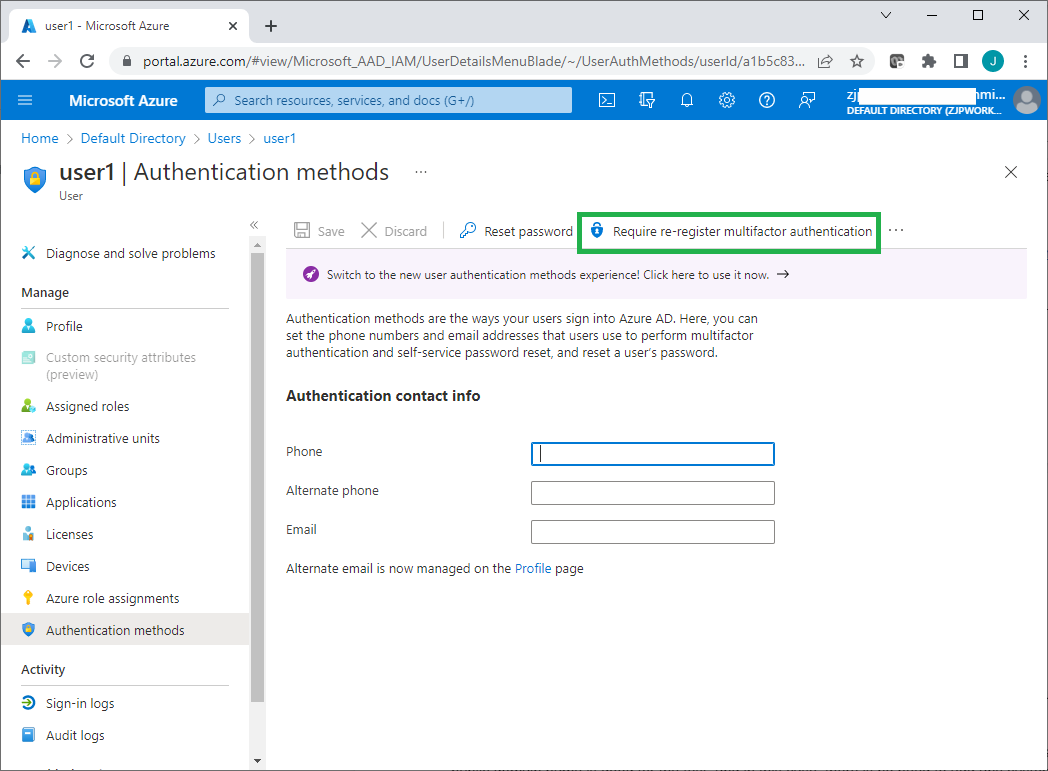Open the portal settings gear
The height and width of the screenshot is (771, 1048).
tap(727, 100)
